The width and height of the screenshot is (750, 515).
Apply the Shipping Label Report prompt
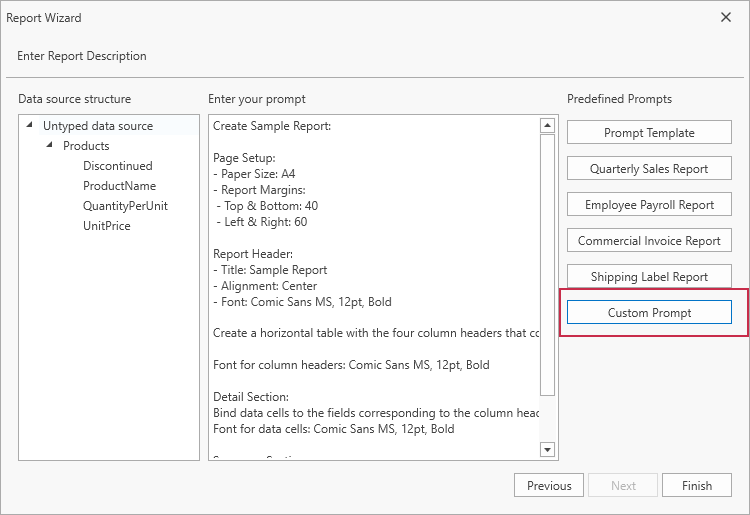(x=649, y=277)
